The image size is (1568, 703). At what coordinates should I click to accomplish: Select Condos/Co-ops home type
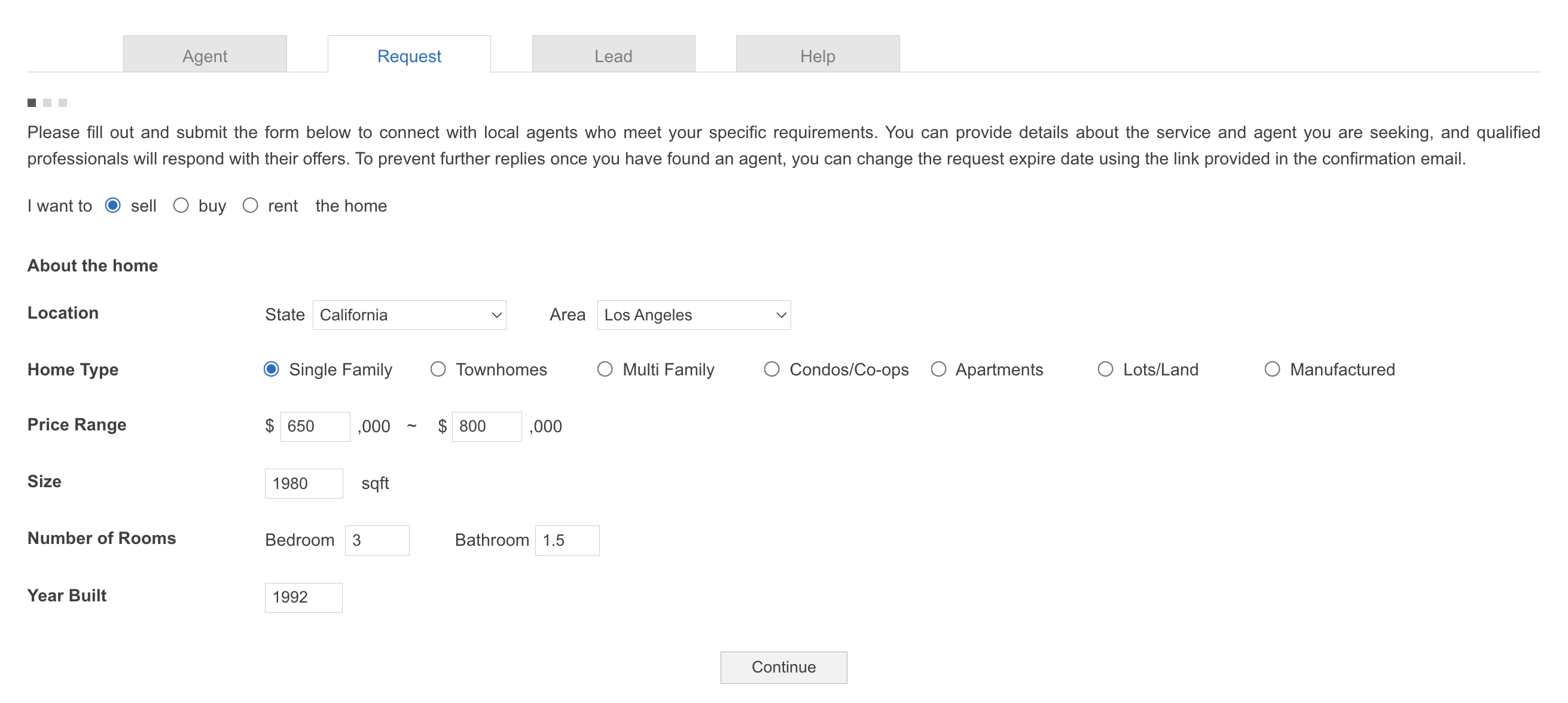[x=771, y=369]
